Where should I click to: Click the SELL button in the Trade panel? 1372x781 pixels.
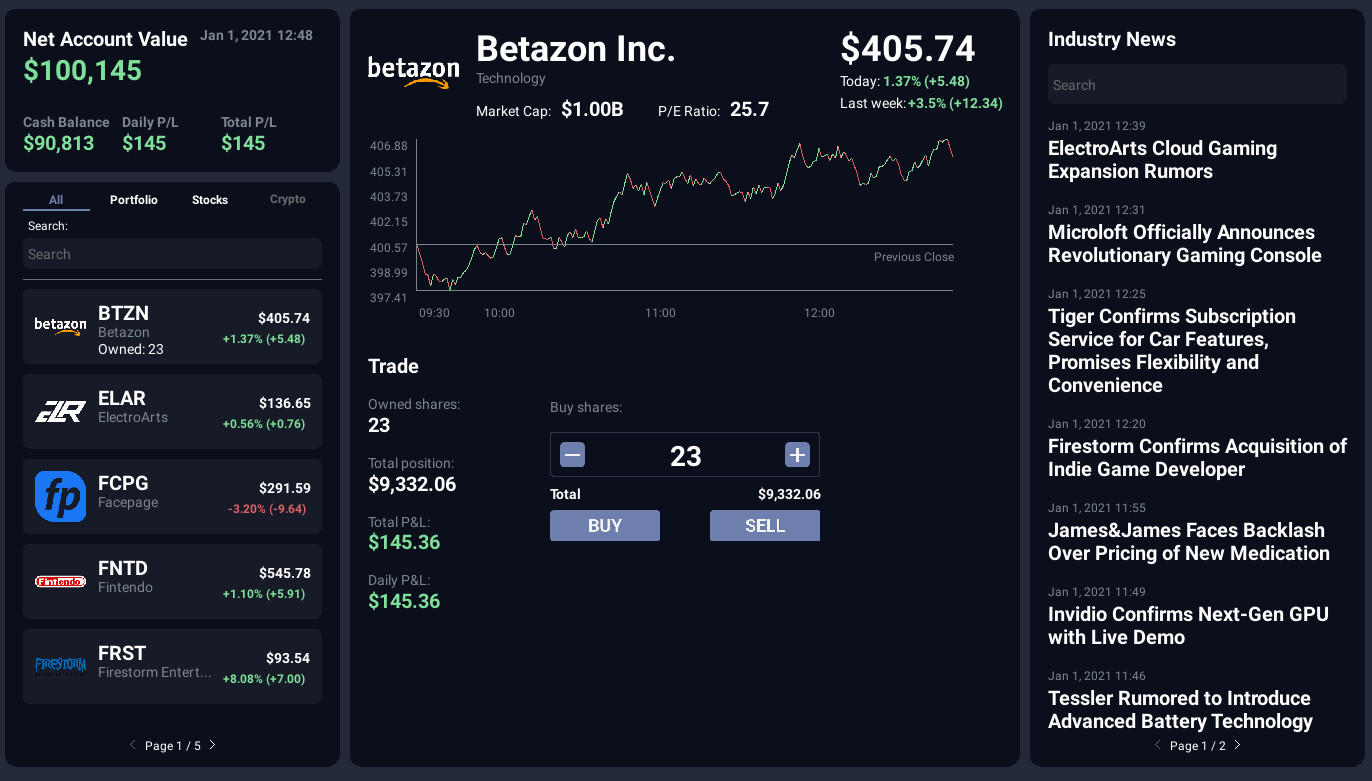click(764, 525)
